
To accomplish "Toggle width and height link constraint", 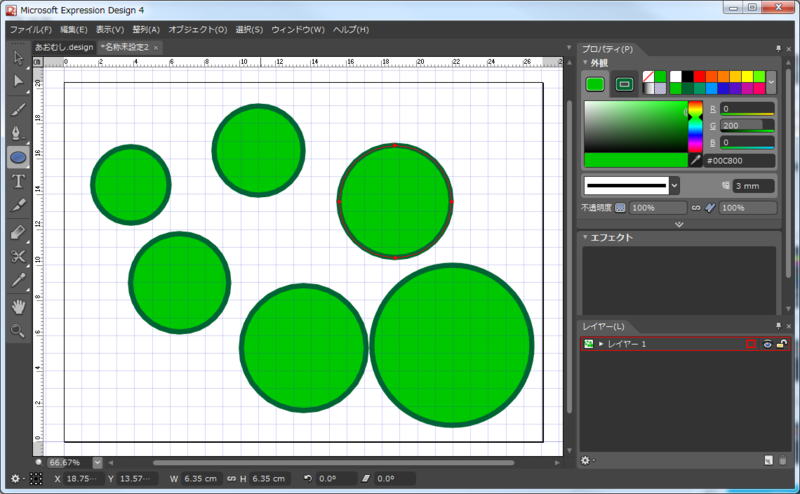I will pos(232,479).
